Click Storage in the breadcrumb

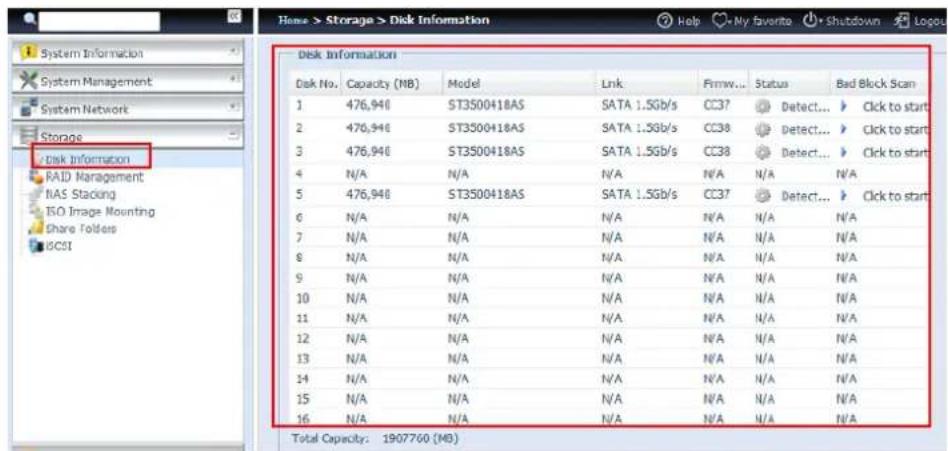[x=349, y=21]
